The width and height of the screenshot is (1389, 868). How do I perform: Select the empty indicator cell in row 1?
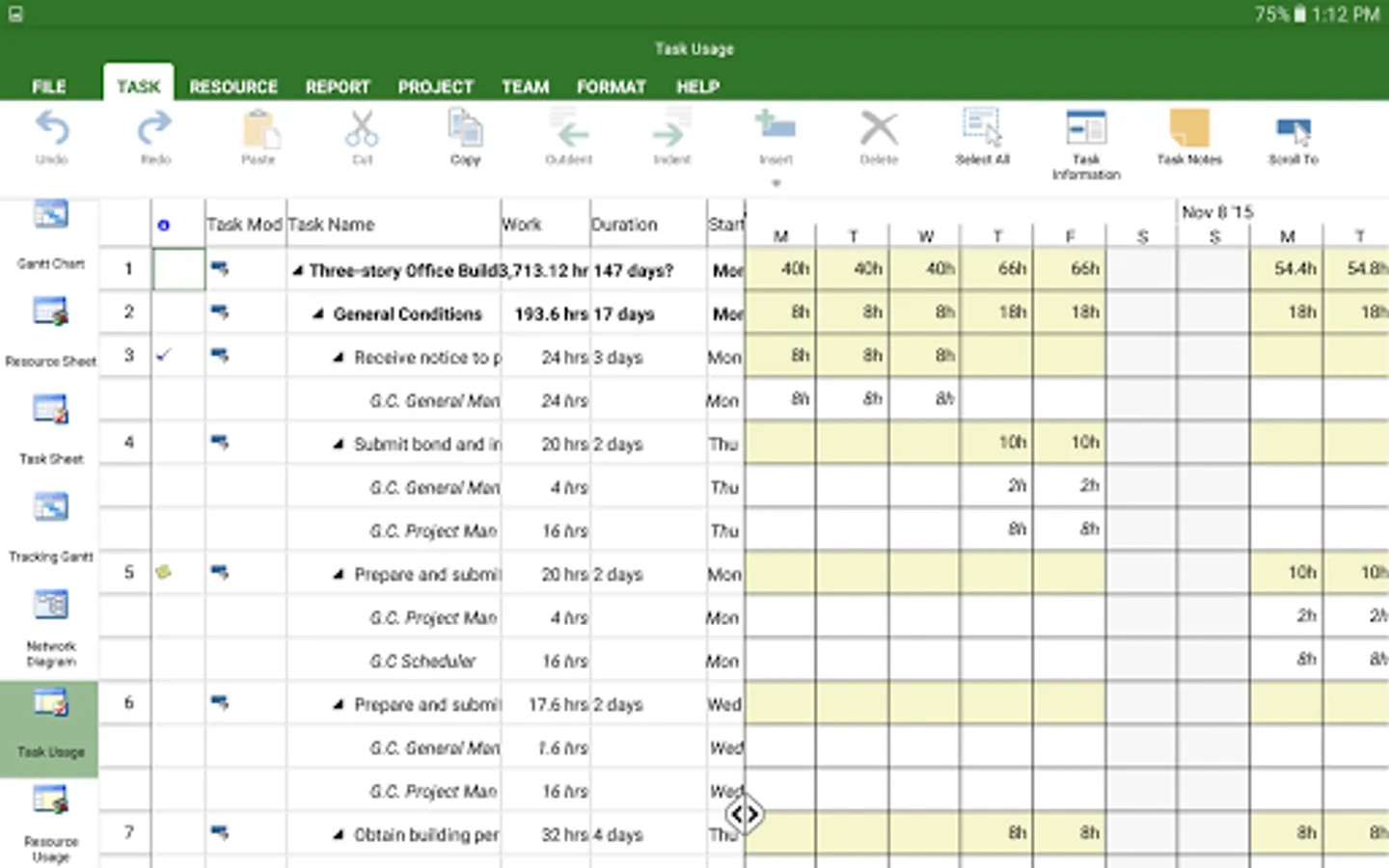click(178, 269)
